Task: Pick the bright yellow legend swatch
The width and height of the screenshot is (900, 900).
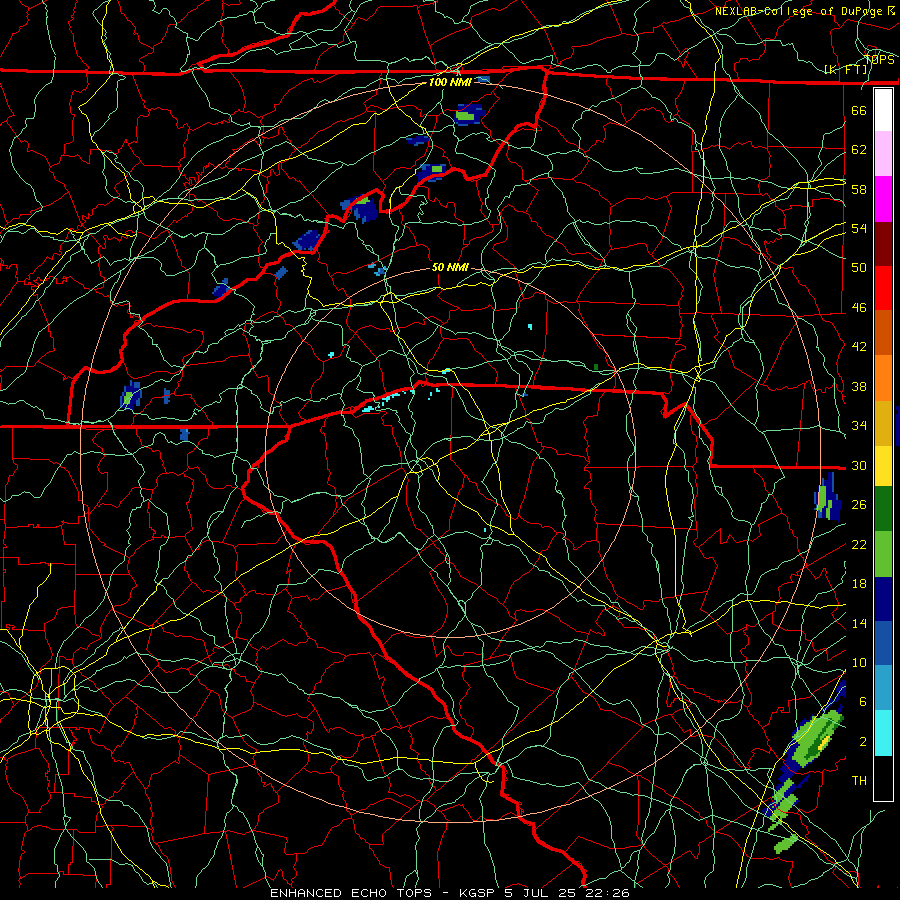Action: pyautogui.click(x=883, y=465)
